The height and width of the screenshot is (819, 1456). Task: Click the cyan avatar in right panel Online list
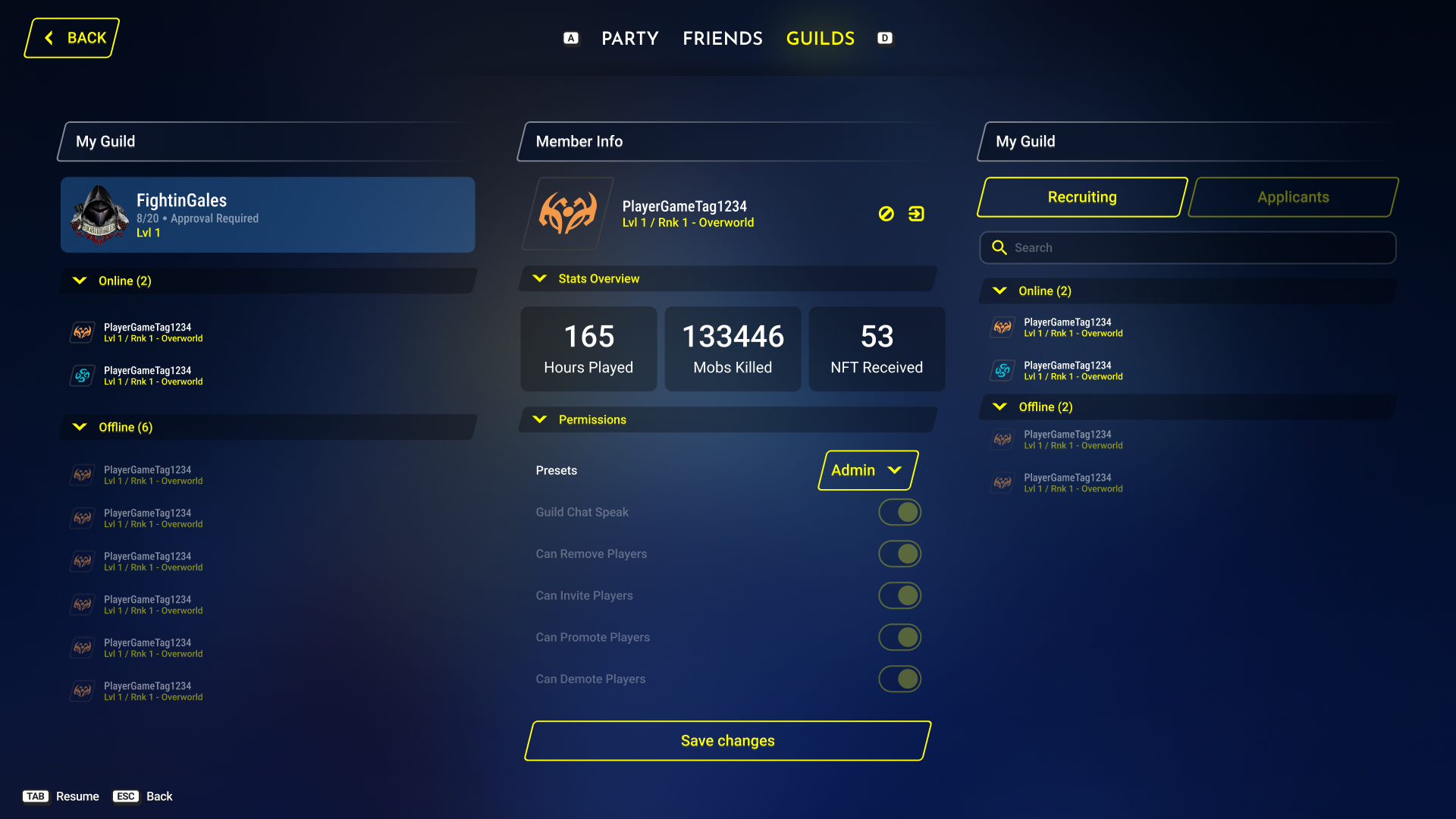click(x=1003, y=370)
